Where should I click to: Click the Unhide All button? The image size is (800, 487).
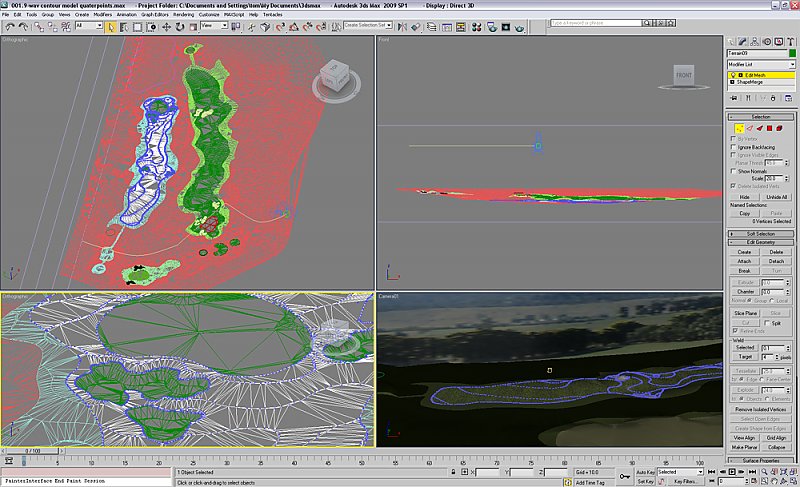[x=777, y=197]
